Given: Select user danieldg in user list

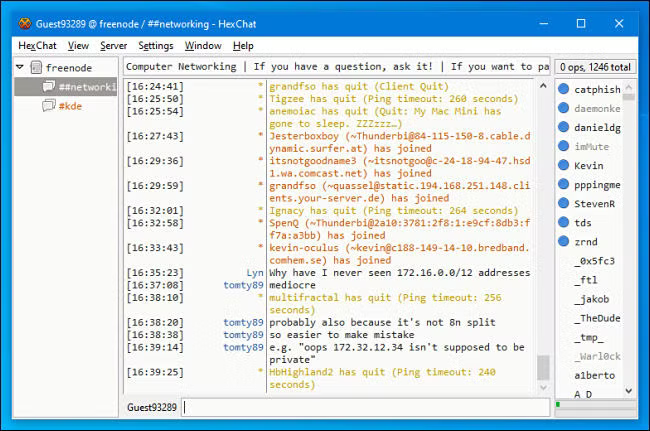Looking at the screenshot, I should point(597,128).
